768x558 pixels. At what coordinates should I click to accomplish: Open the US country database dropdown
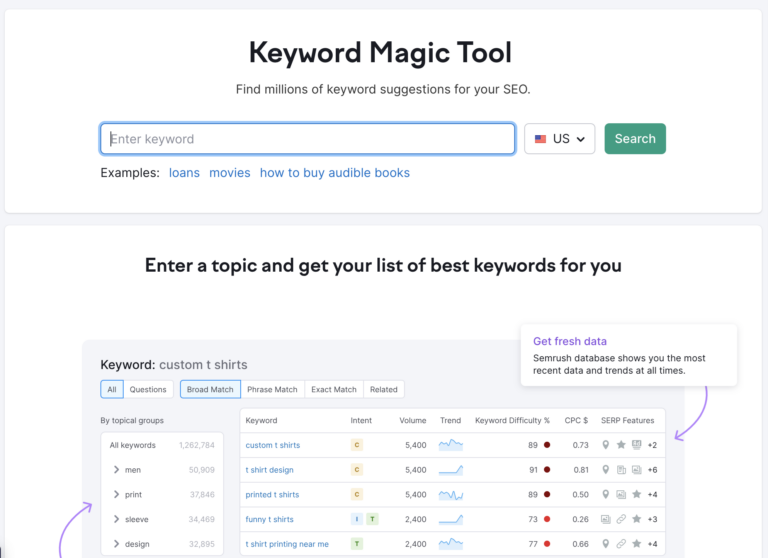(559, 139)
